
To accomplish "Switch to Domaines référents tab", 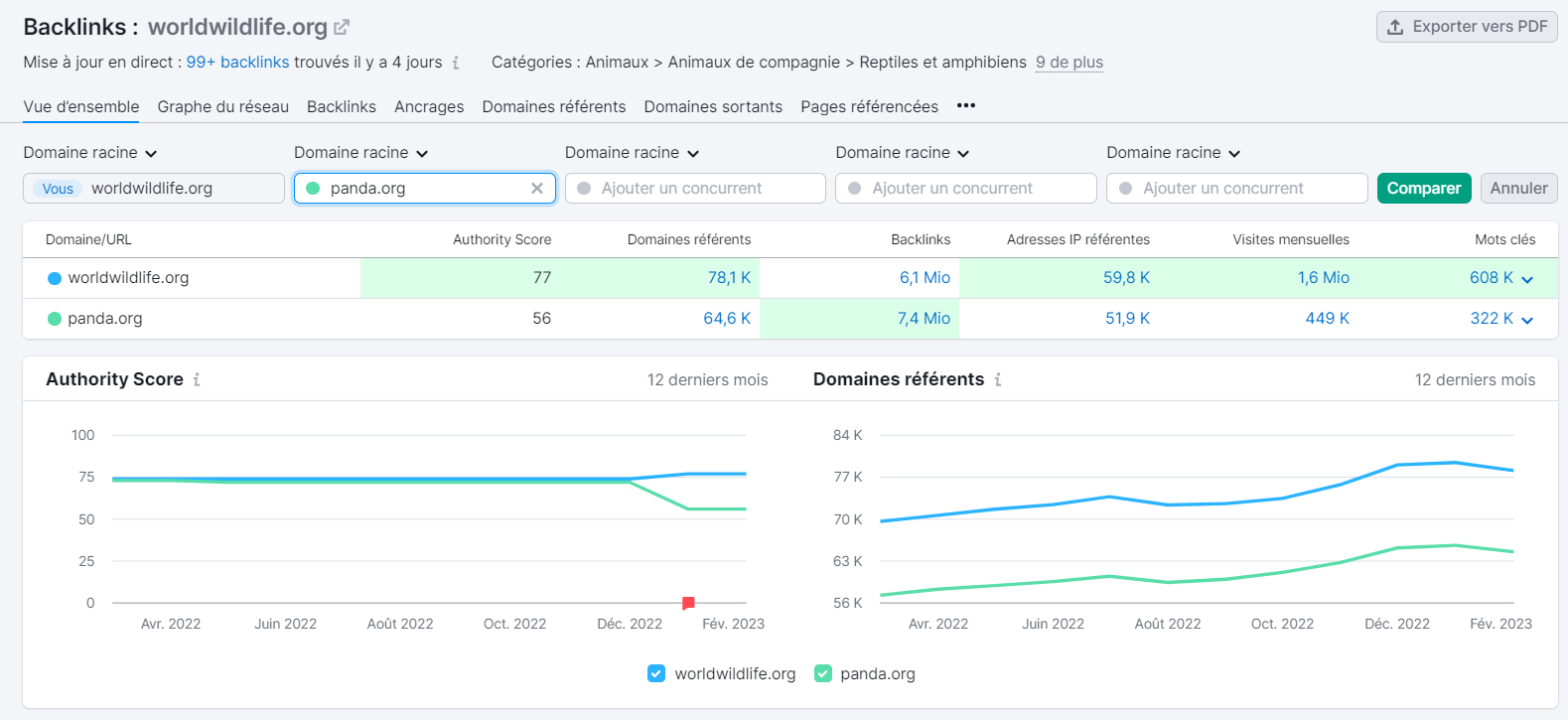I will pyautogui.click(x=554, y=106).
